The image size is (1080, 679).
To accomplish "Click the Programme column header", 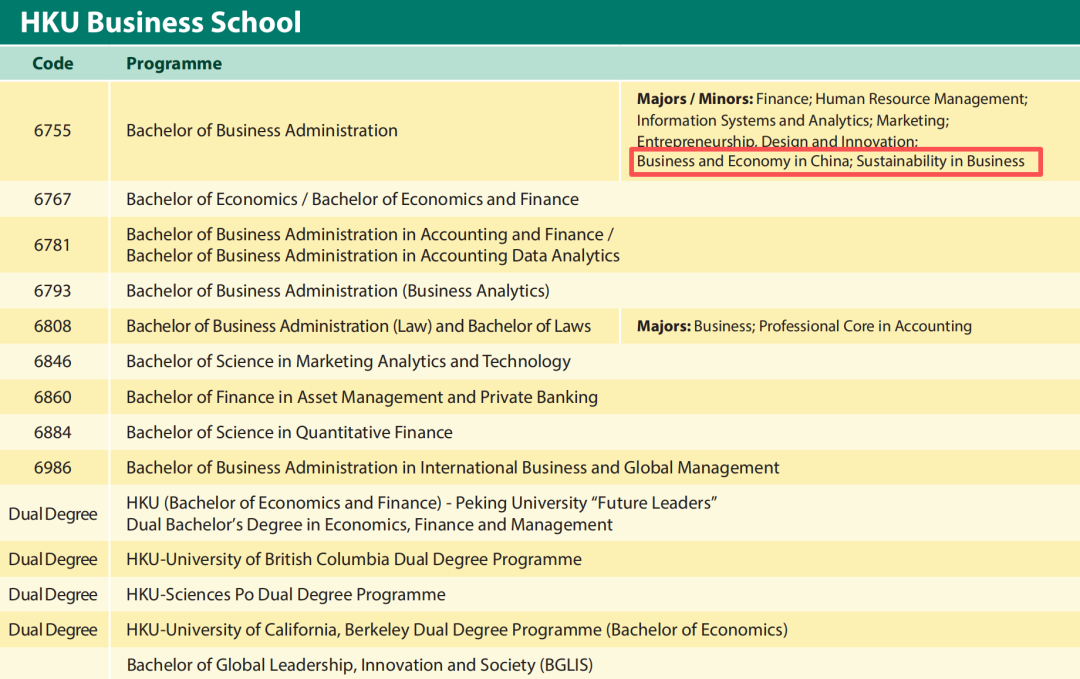I will tap(174, 63).
